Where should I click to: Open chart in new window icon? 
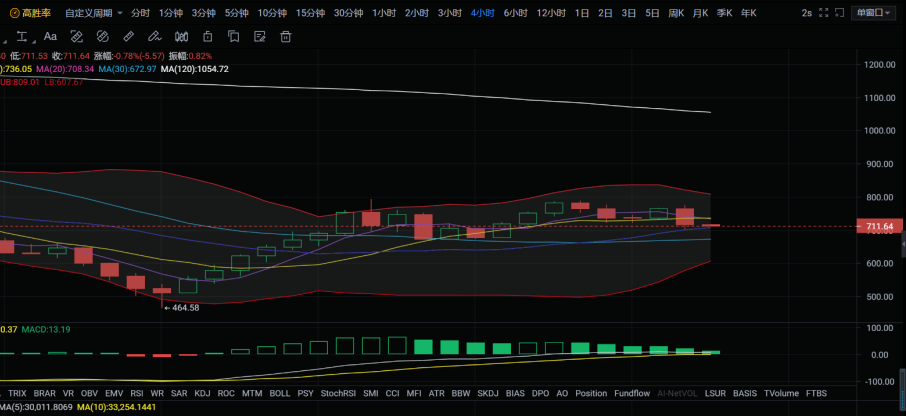point(841,13)
